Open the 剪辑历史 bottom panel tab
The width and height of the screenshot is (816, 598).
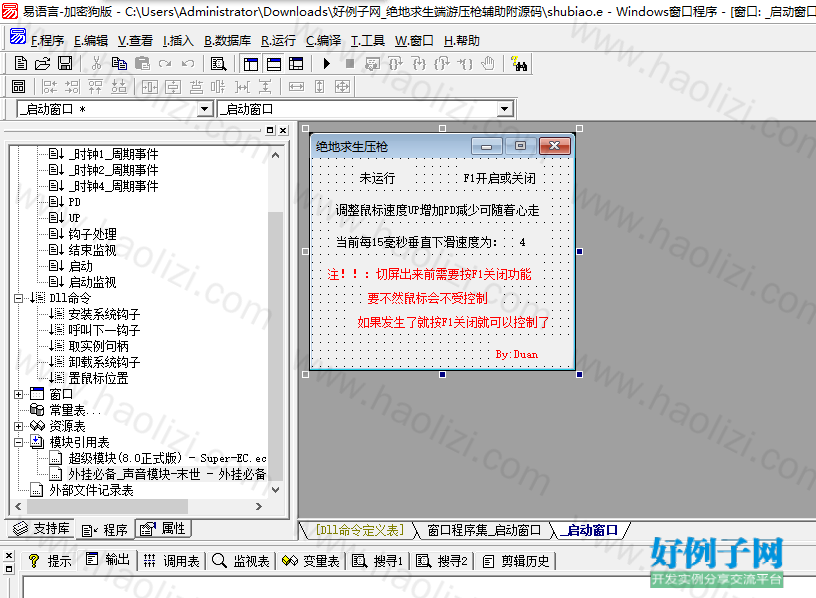click(x=516, y=561)
